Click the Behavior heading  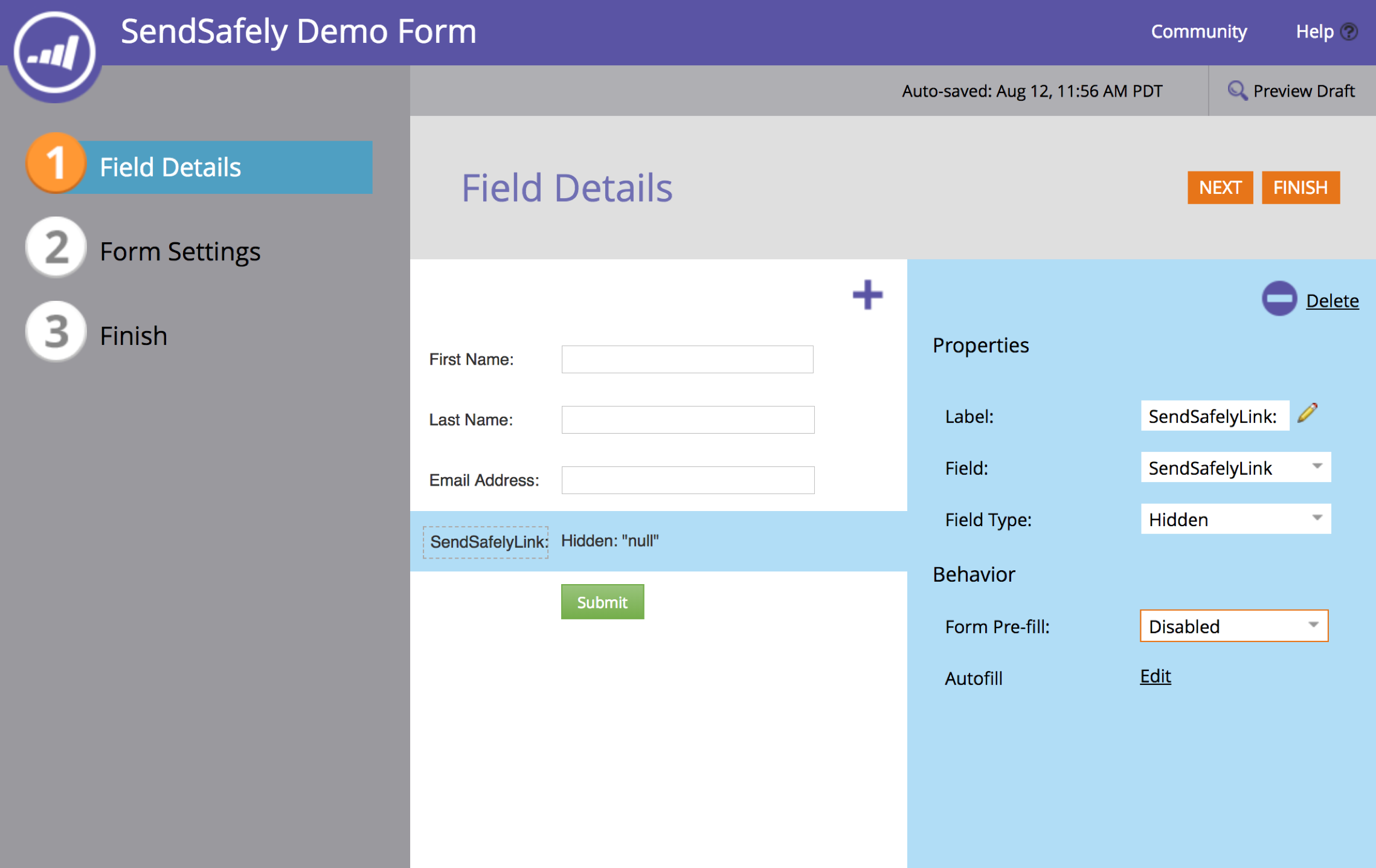[x=974, y=574]
